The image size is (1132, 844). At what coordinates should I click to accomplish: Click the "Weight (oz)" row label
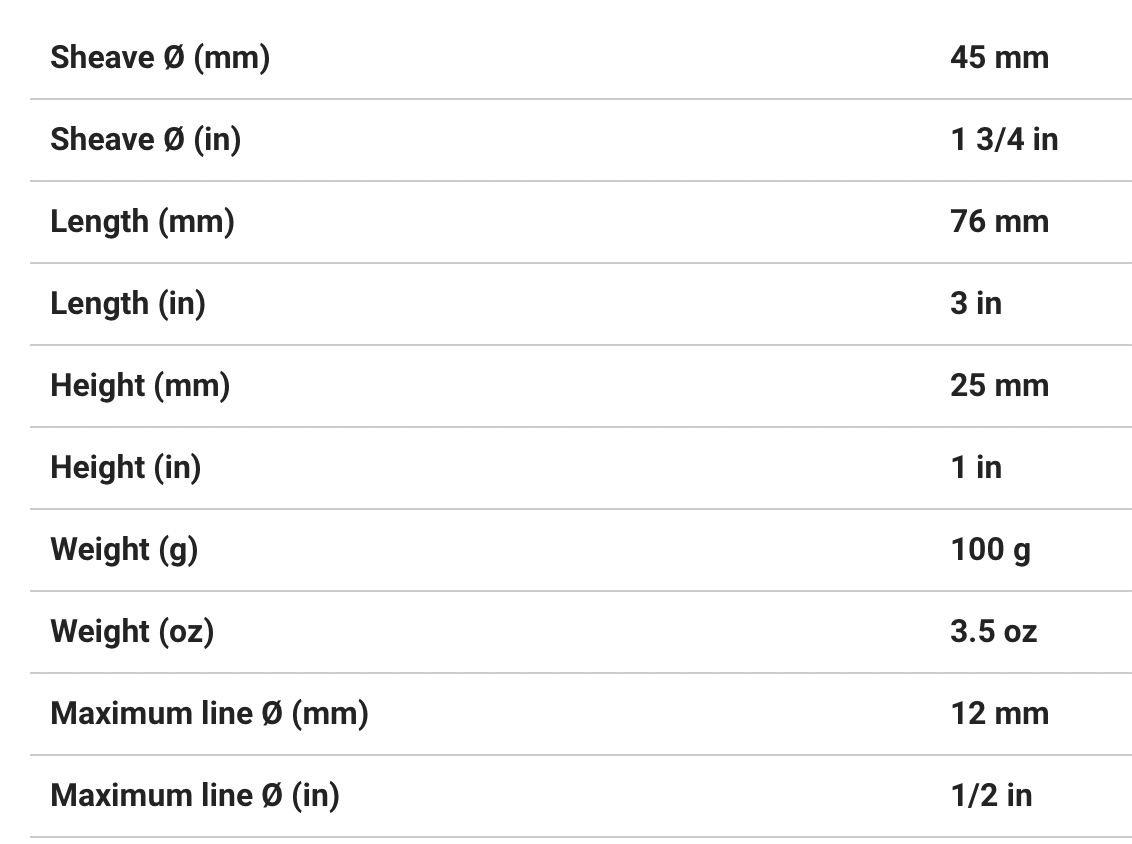pos(132,632)
